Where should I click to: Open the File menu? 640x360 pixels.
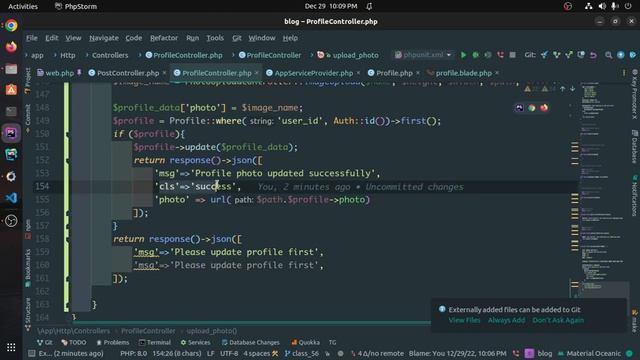31,38
